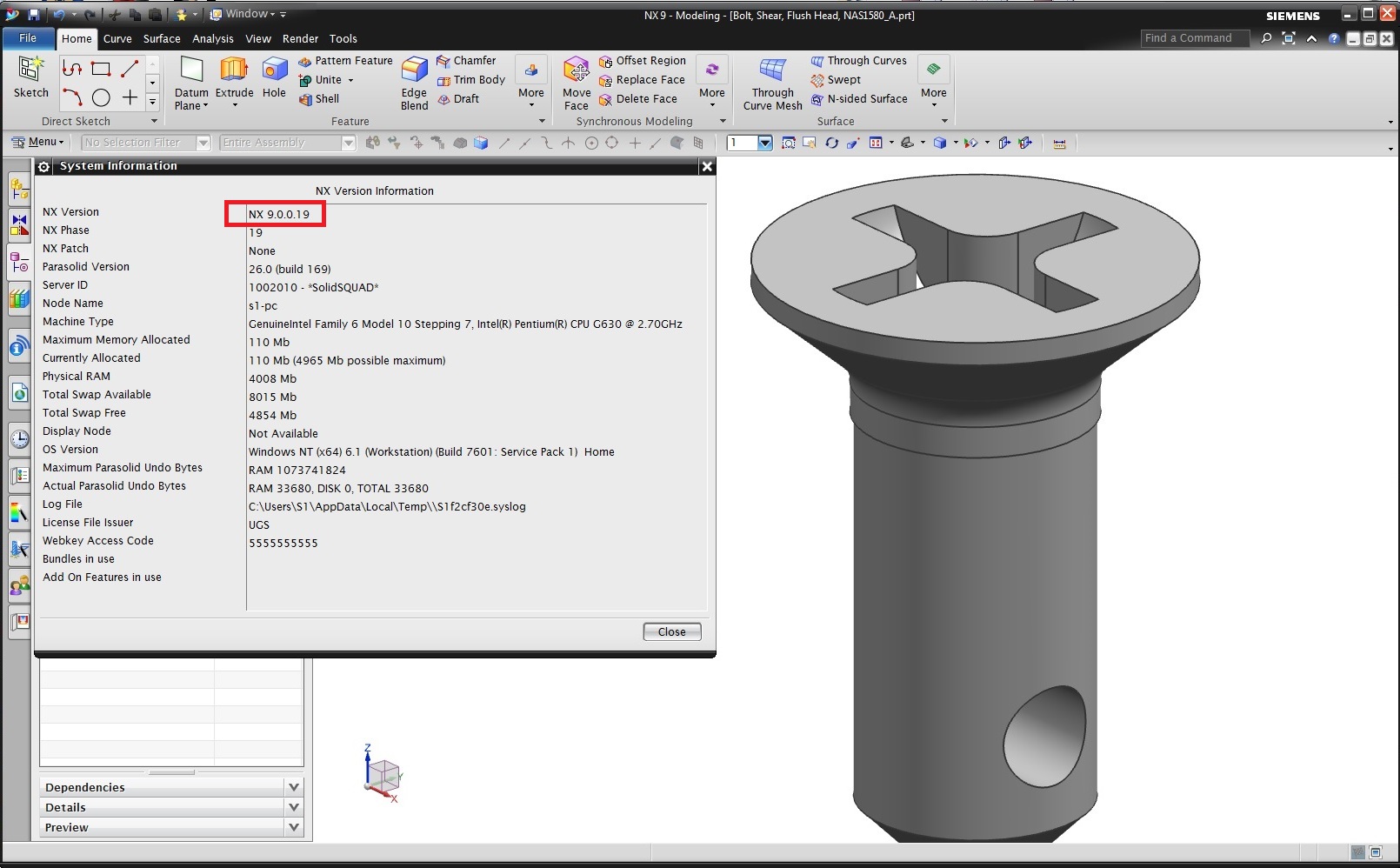Undo the last action
The width and height of the screenshot is (1400, 868).
coord(59,15)
